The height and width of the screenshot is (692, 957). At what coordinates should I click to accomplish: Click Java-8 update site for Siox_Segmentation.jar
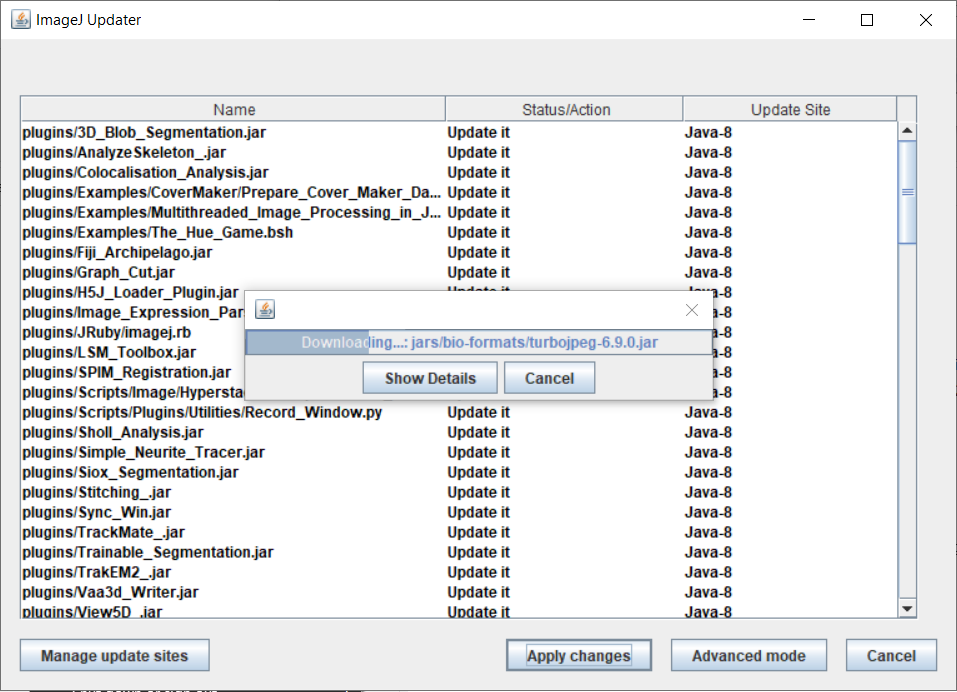(x=708, y=472)
